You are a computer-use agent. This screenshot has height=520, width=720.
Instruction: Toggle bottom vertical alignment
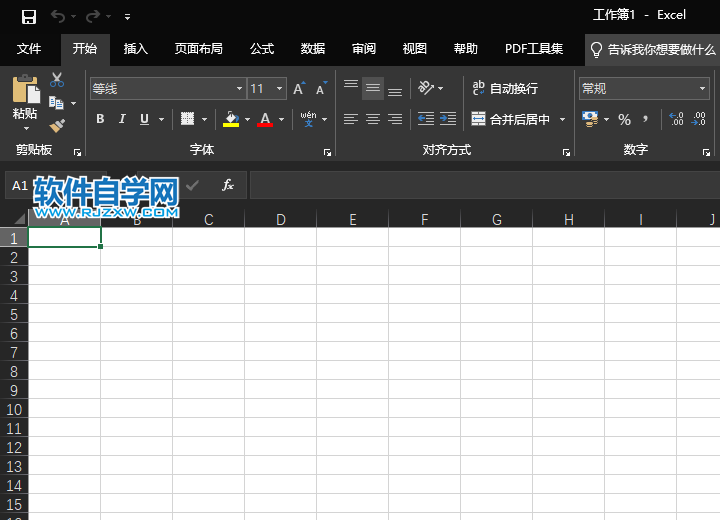click(x=395, y=90)
